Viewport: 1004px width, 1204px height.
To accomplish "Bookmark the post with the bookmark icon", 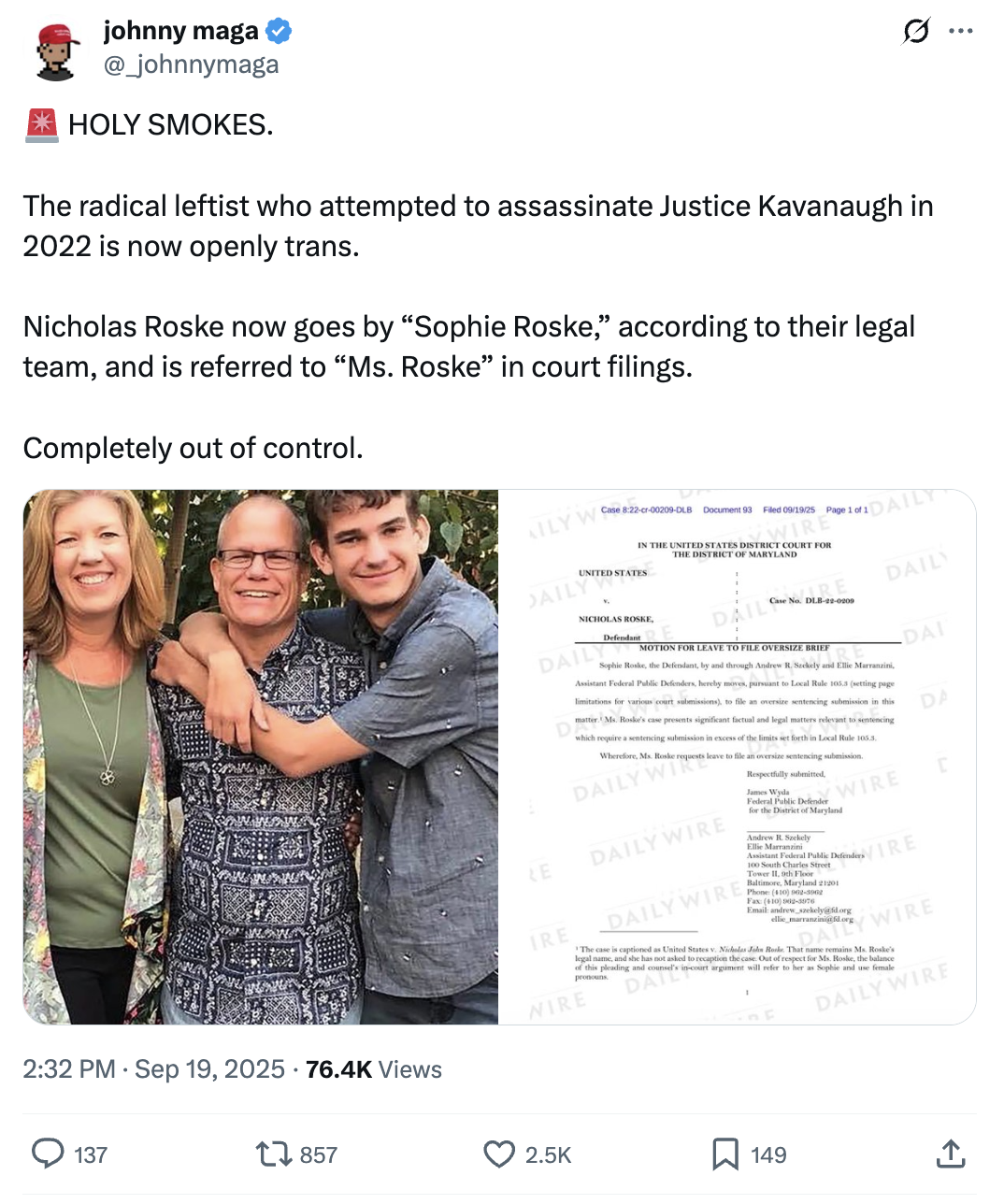I will (x=724, y=1154).
